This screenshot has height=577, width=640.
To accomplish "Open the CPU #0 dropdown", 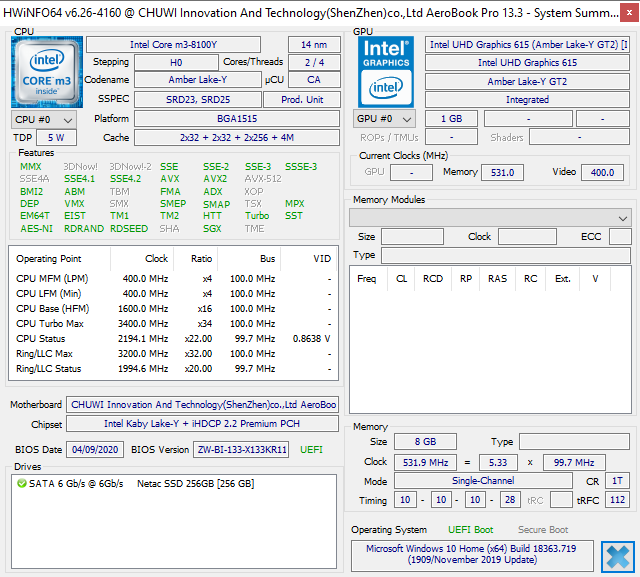I will pos(44,120).
